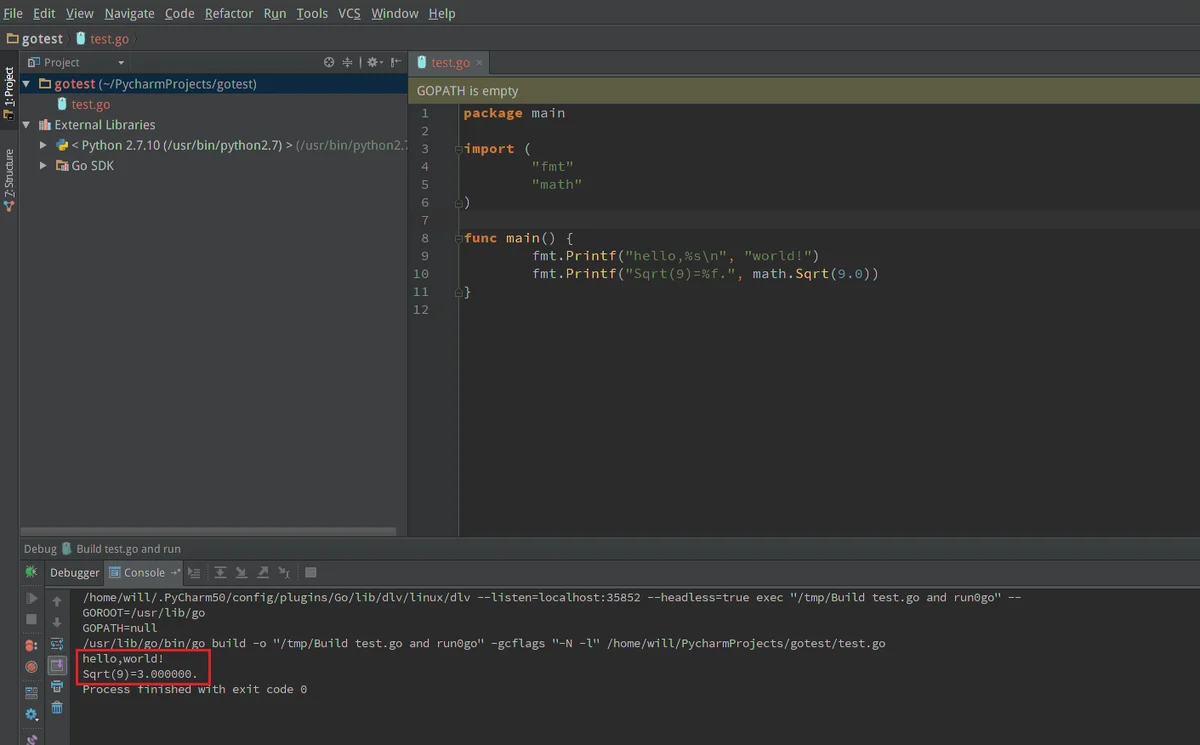Open the View menu
Viewport: 1200px width, 745px height.
tap(80, 13)
